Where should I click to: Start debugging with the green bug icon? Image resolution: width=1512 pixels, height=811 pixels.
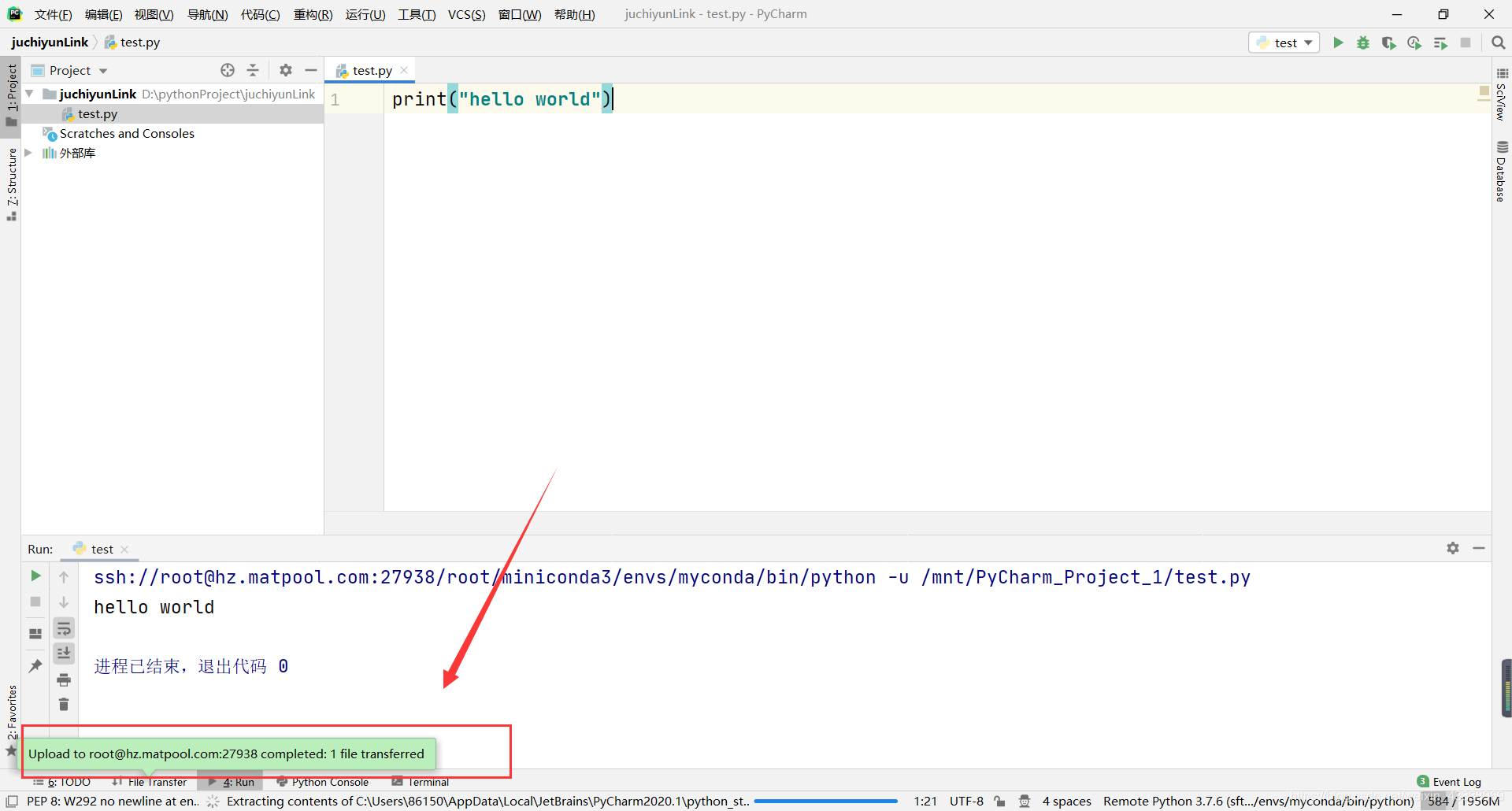1363,43
